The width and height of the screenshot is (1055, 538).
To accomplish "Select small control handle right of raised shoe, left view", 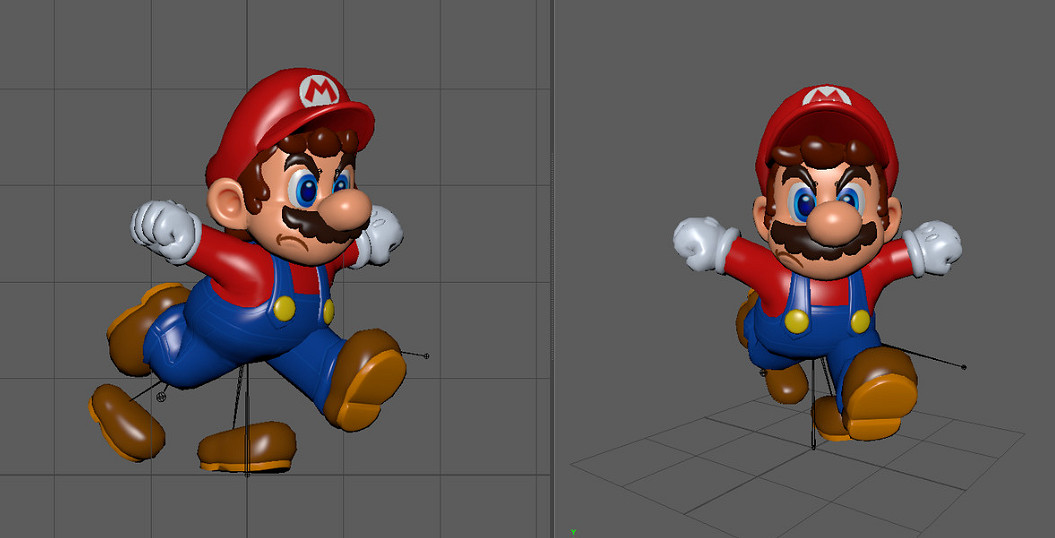I will (x=427, y=356).
